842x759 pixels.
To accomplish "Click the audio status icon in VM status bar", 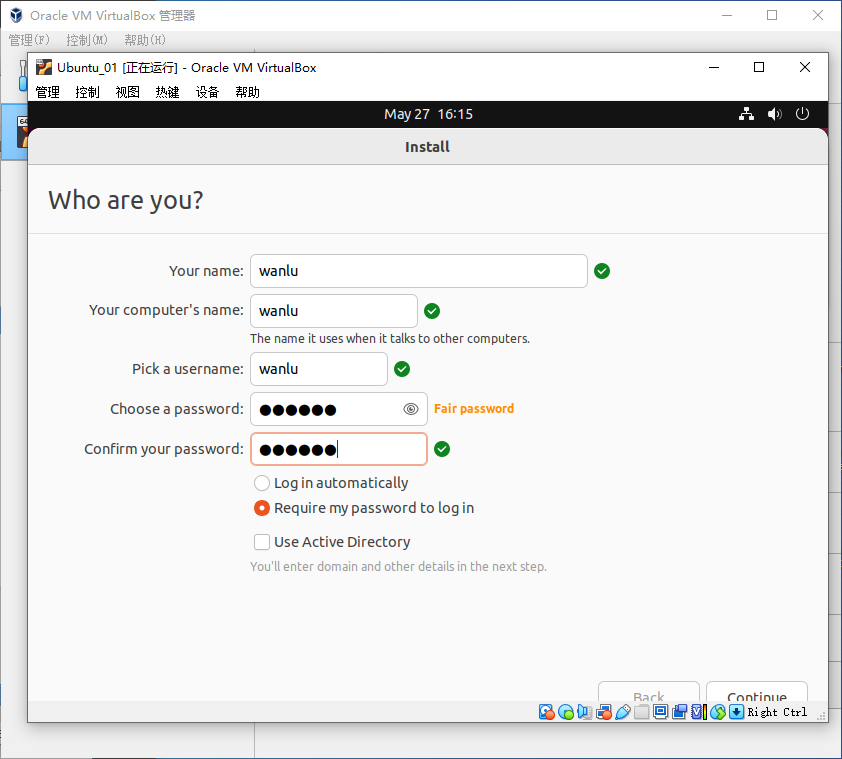I will [585, 712].
